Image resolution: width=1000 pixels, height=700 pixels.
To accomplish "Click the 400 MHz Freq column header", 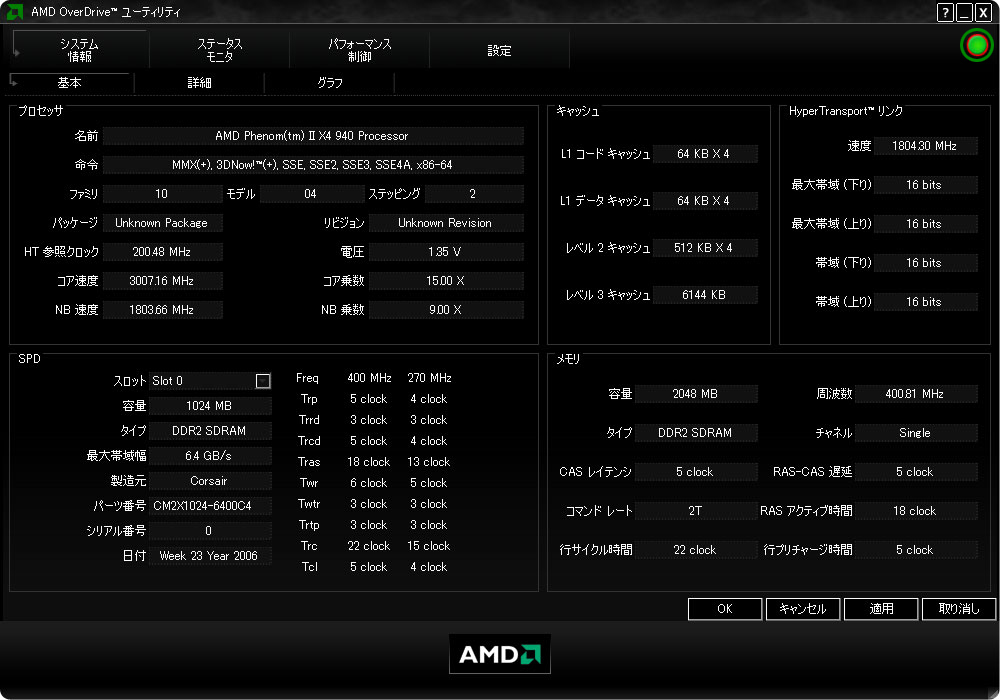I will click(x=369, y=378).
